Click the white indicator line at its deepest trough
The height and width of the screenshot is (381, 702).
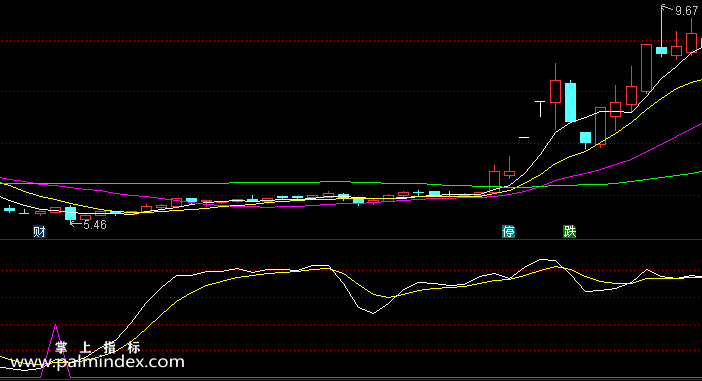[373, 313]
